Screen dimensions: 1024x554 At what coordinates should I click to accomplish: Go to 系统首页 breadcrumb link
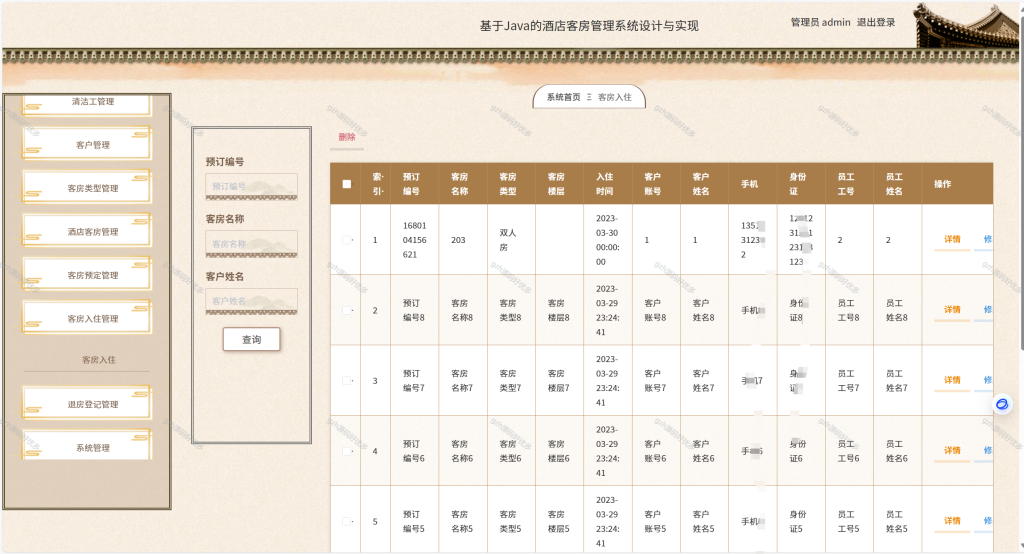[x=564, y=97]
